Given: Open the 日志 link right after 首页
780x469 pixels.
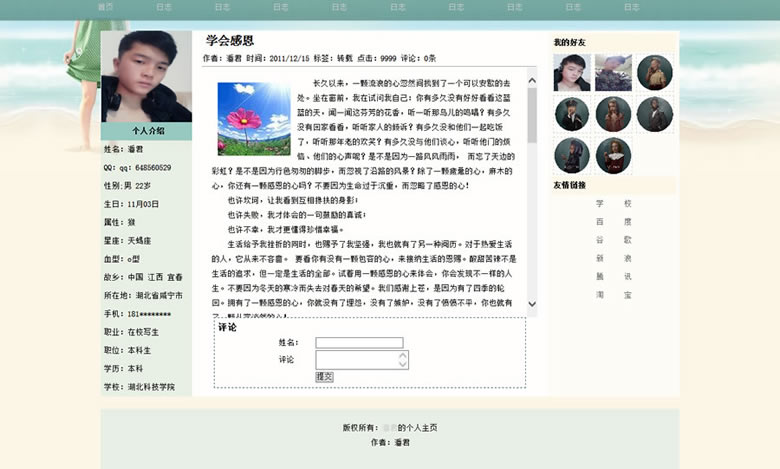Looking at the screenshot, I should (164, 7).
